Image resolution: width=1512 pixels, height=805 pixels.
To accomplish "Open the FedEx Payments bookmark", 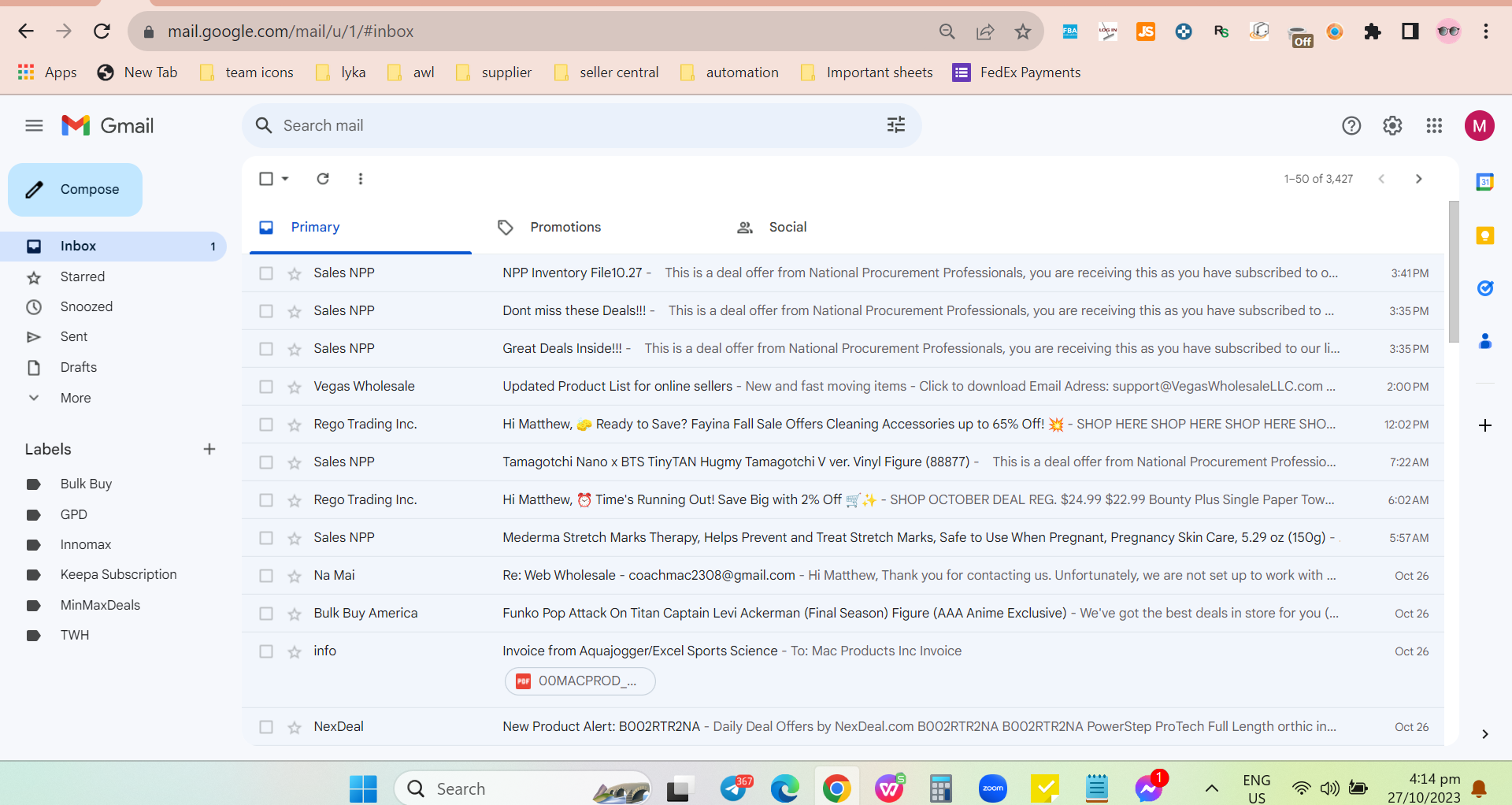I will coord(1017,72).
